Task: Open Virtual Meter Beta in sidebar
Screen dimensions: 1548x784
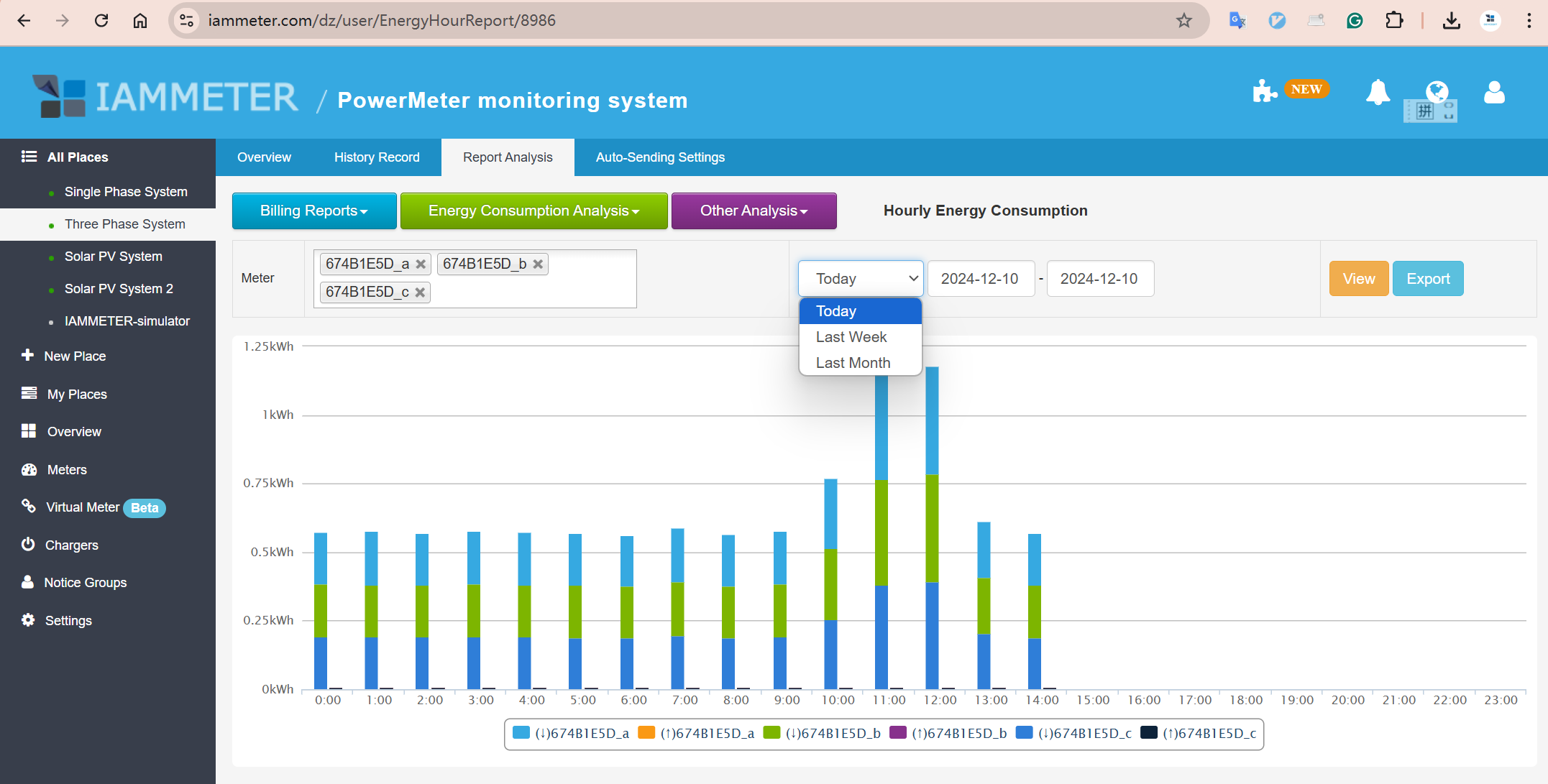Action: click(x=93, y=507)
